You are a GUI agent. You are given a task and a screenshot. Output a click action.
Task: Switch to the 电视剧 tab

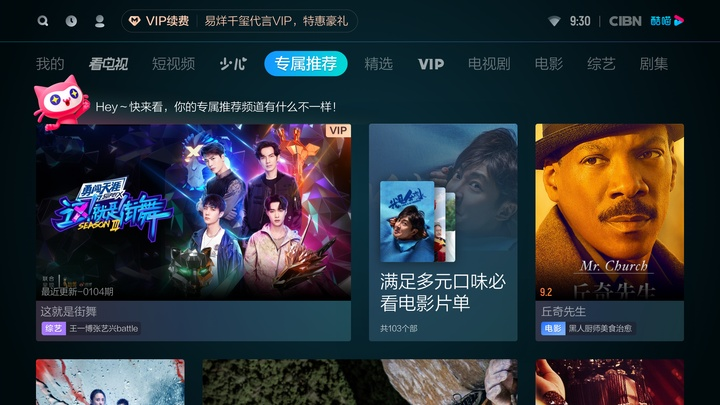point(489,64)
